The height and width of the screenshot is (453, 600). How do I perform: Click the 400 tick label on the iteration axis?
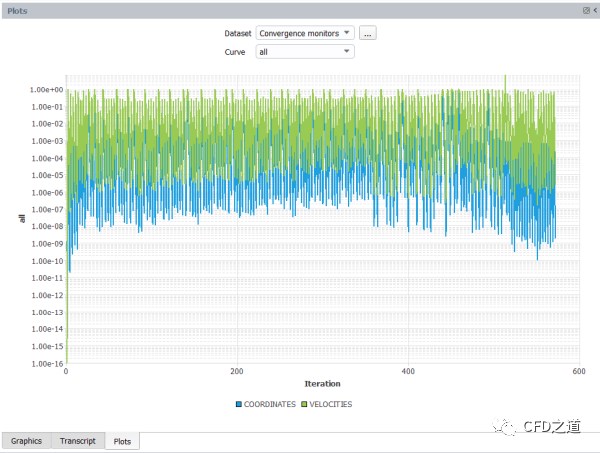tap(408, 371)
